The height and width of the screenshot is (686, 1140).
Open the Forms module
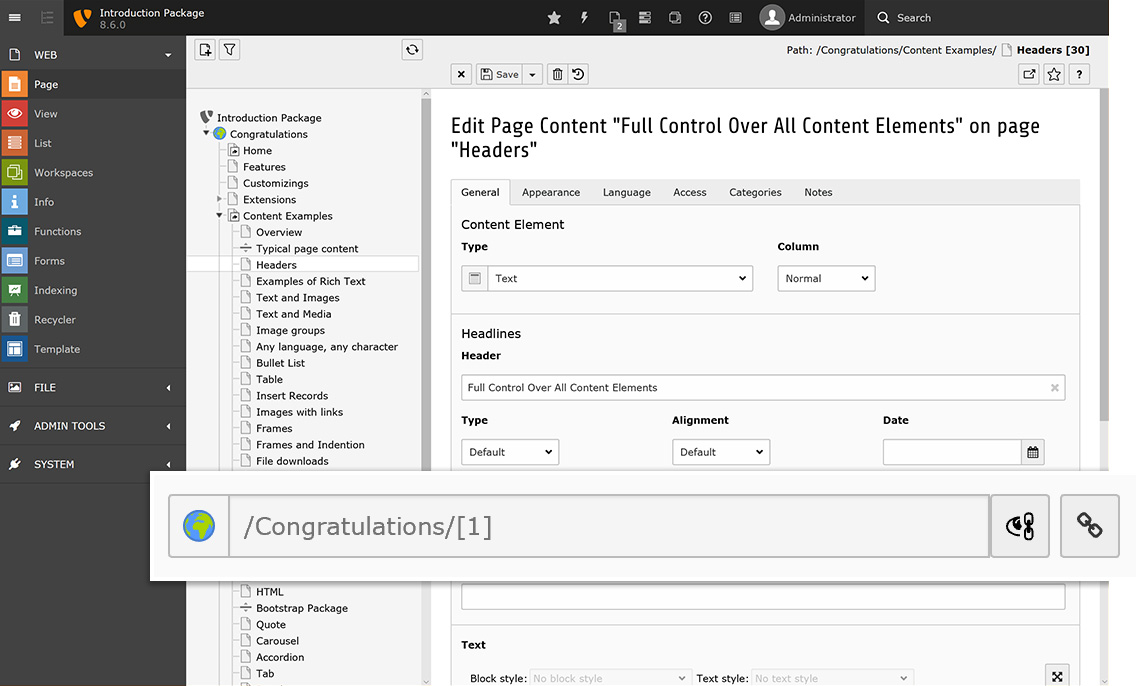pos(93,261)
